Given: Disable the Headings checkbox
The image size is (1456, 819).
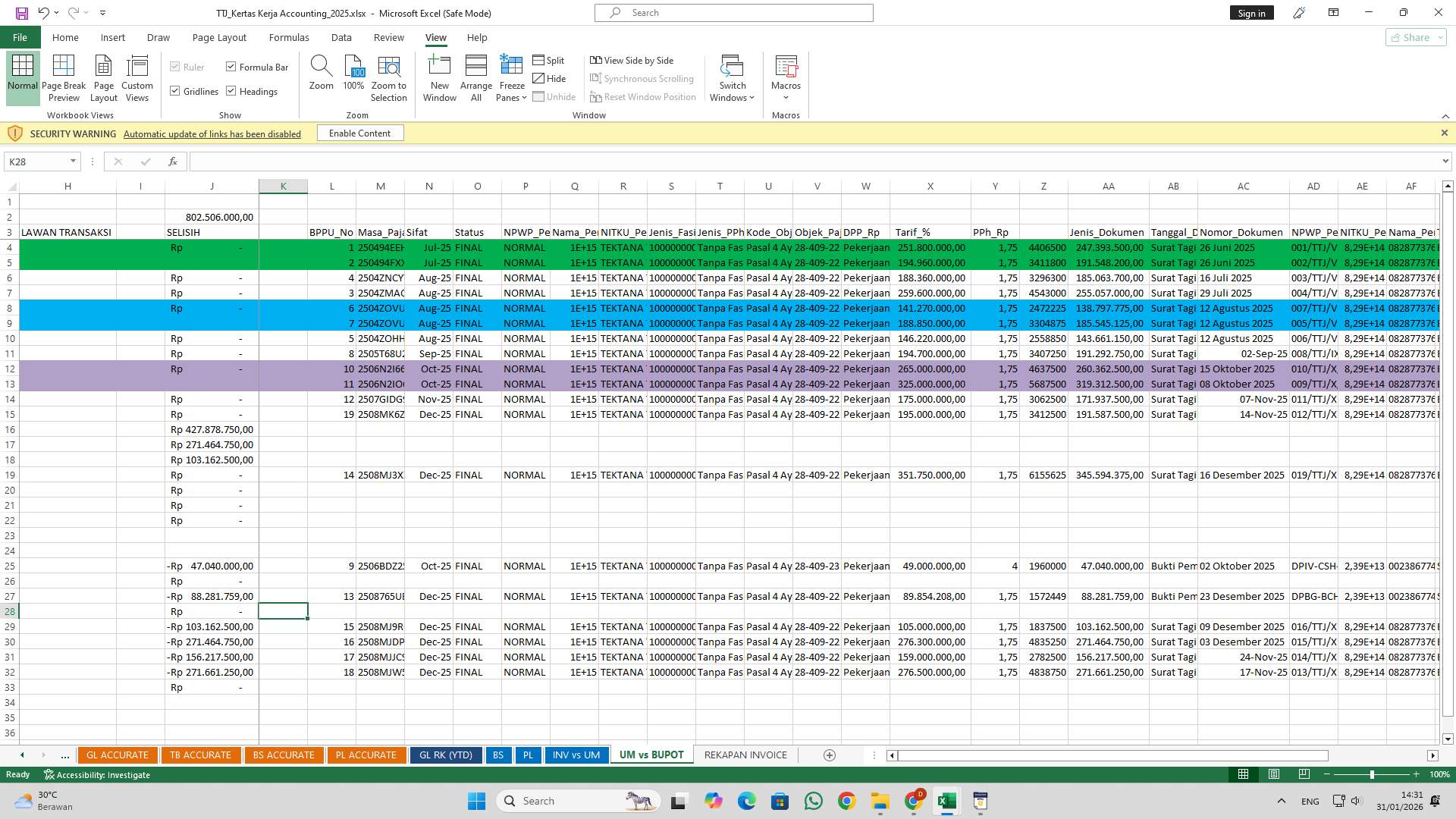Looking at the screenshot, I should (x=231, y=91).
